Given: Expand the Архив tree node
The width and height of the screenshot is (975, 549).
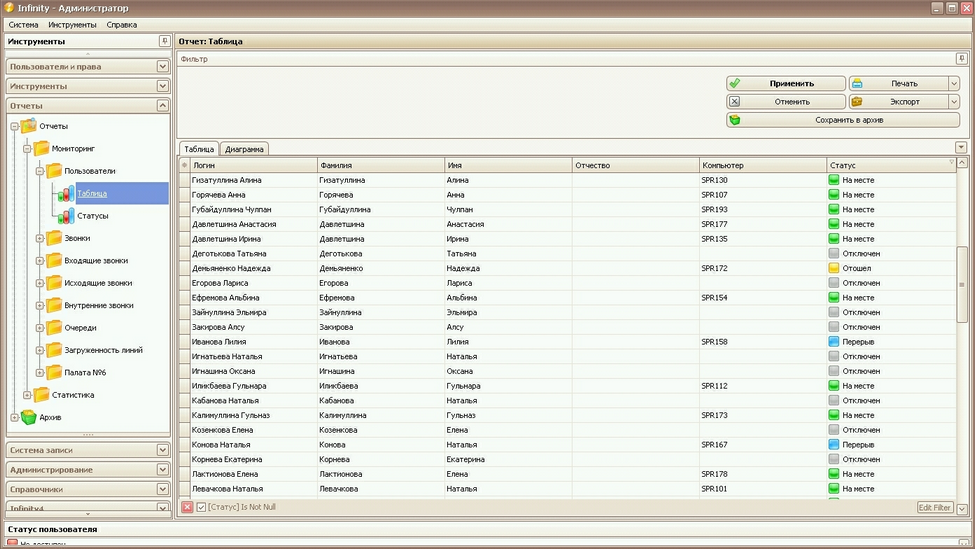Looking at the screenshot, I should pyautogui.click(x=14, y=417).
